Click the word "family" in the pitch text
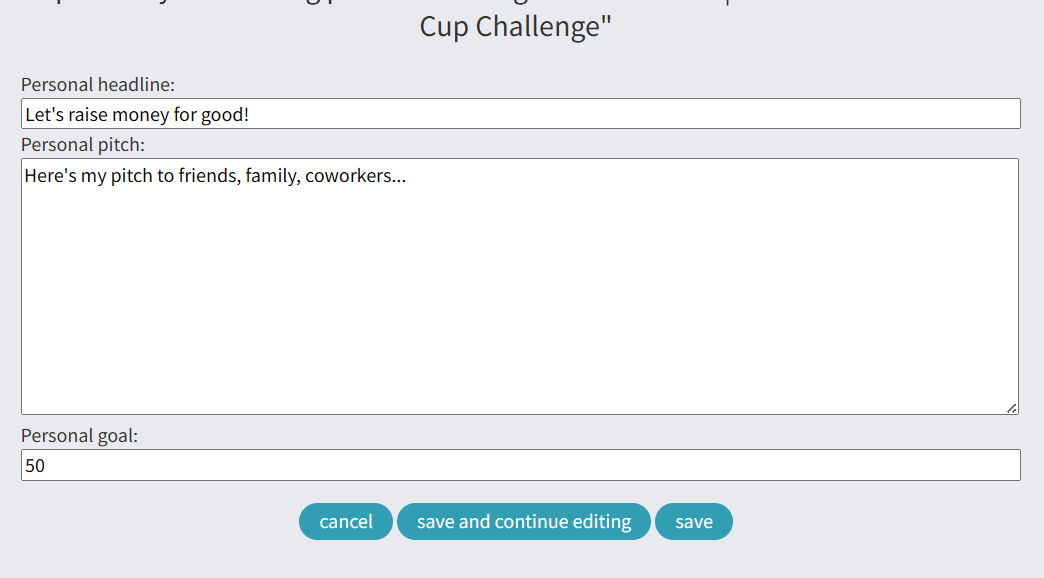Image resolution: width=1044 pixels, height=578 pixels. pos(271,177)
